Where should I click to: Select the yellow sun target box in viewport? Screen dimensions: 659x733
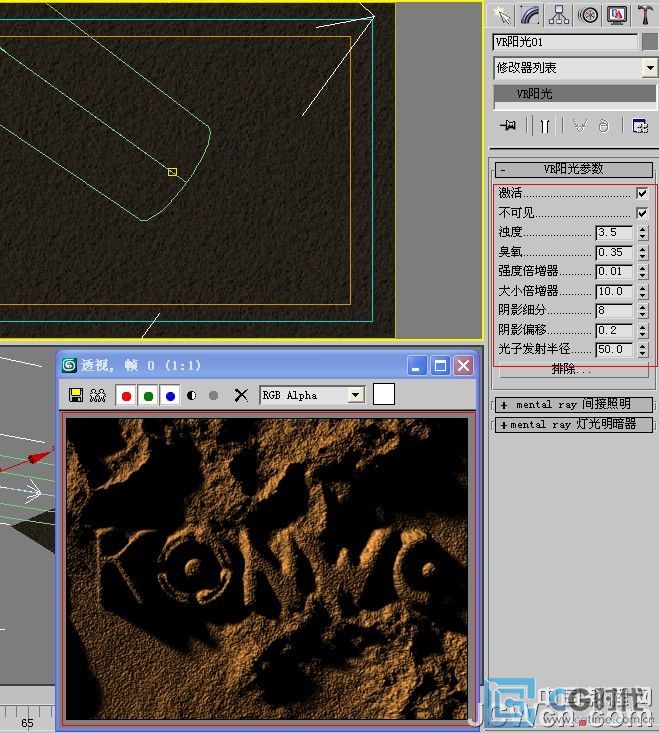(x=172, y=172)
